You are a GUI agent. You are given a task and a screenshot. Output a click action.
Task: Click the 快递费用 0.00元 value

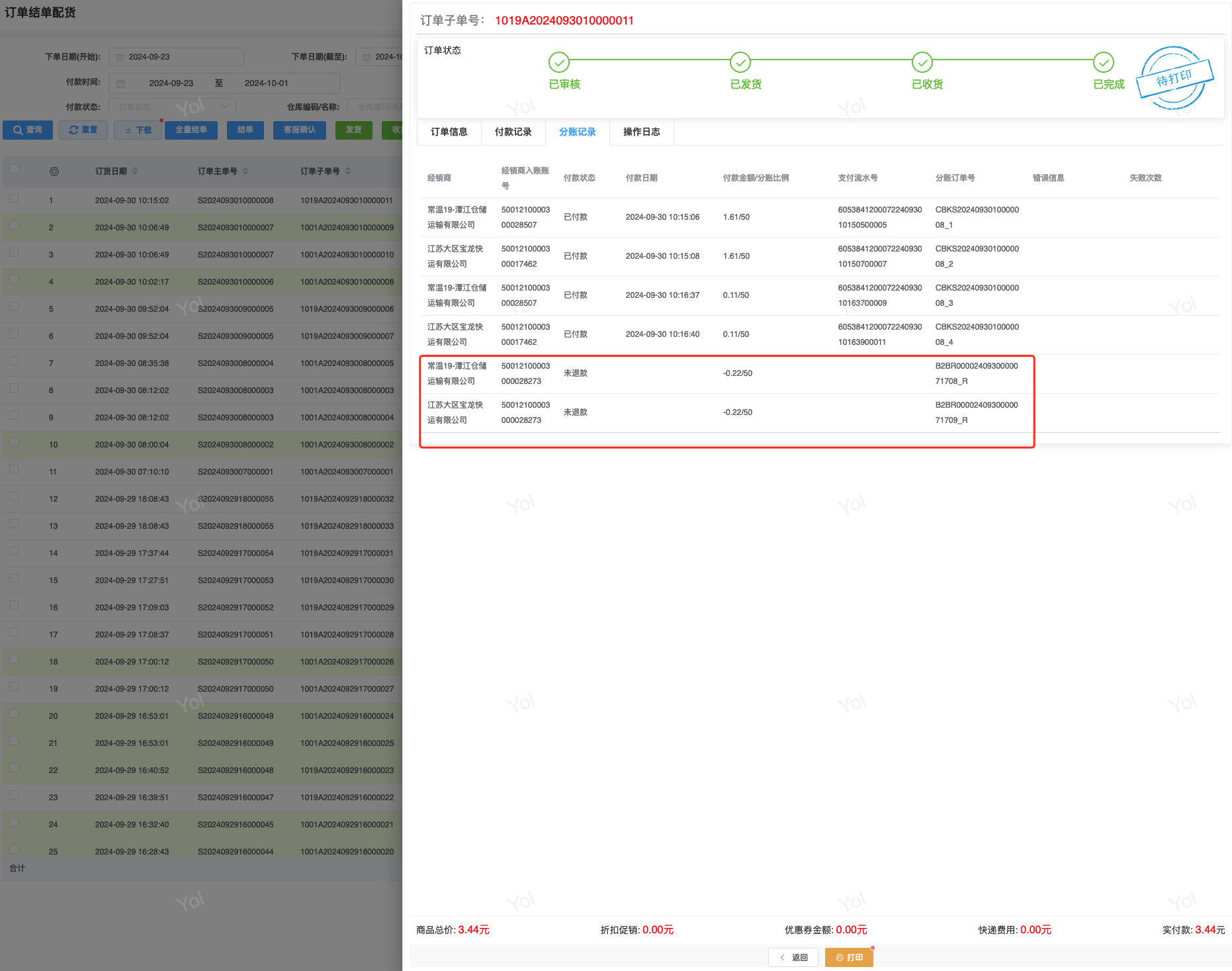[1036, 930]
